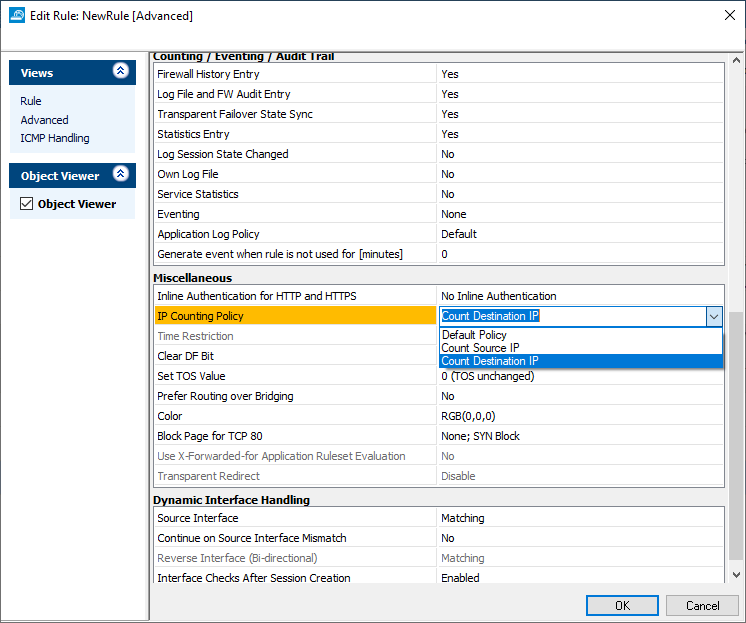
Task: Choose Count Destination IP in dropdown list
Action: pos(580,361)
